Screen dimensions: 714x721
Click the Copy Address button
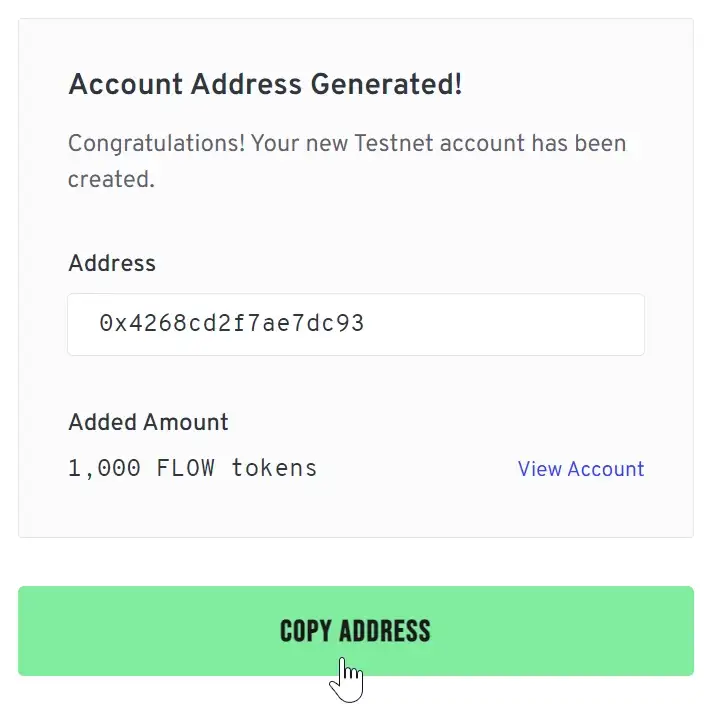[355, 631]
